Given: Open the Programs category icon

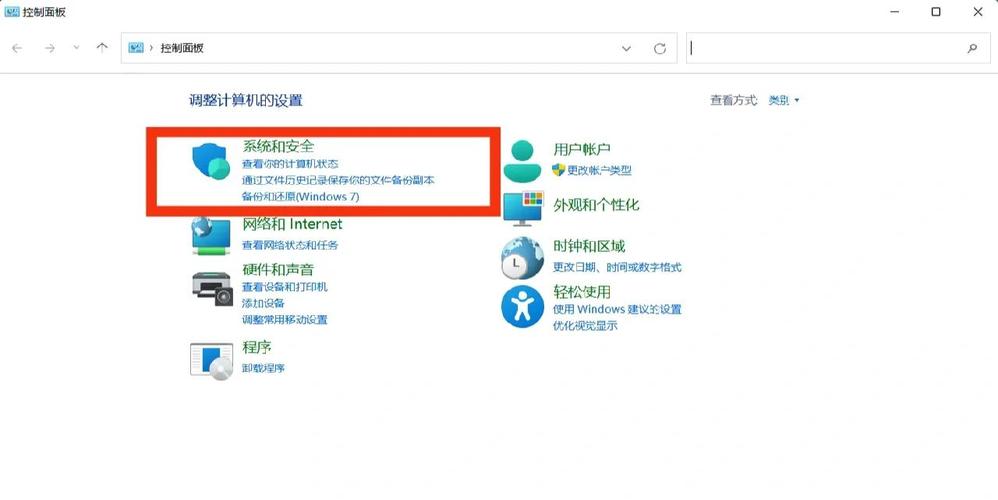Looking at the screenshot, I should pyautogui.click(x=211, y=358).
